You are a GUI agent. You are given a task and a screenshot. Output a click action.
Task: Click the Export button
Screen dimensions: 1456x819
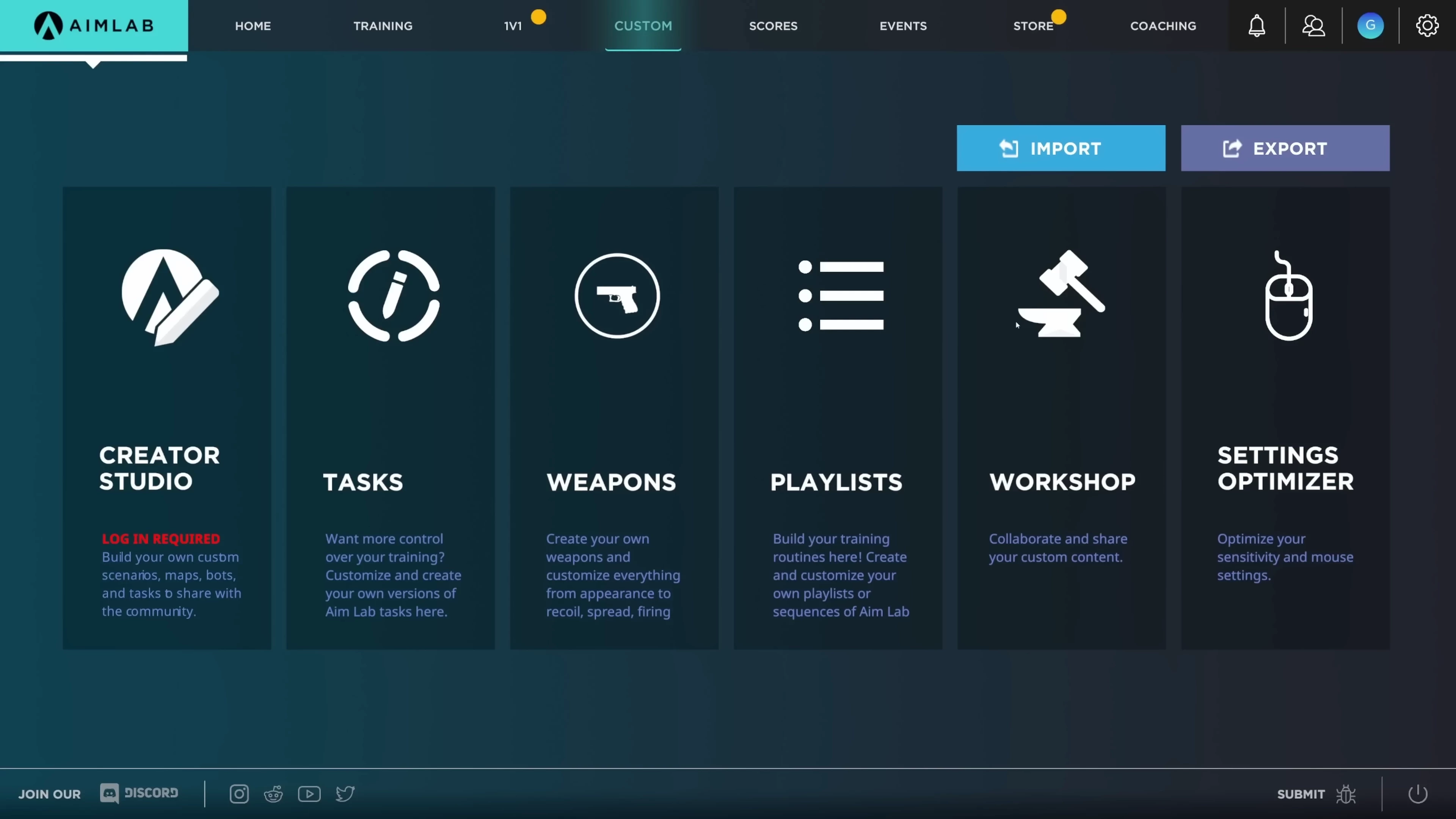click(1285, 148)
